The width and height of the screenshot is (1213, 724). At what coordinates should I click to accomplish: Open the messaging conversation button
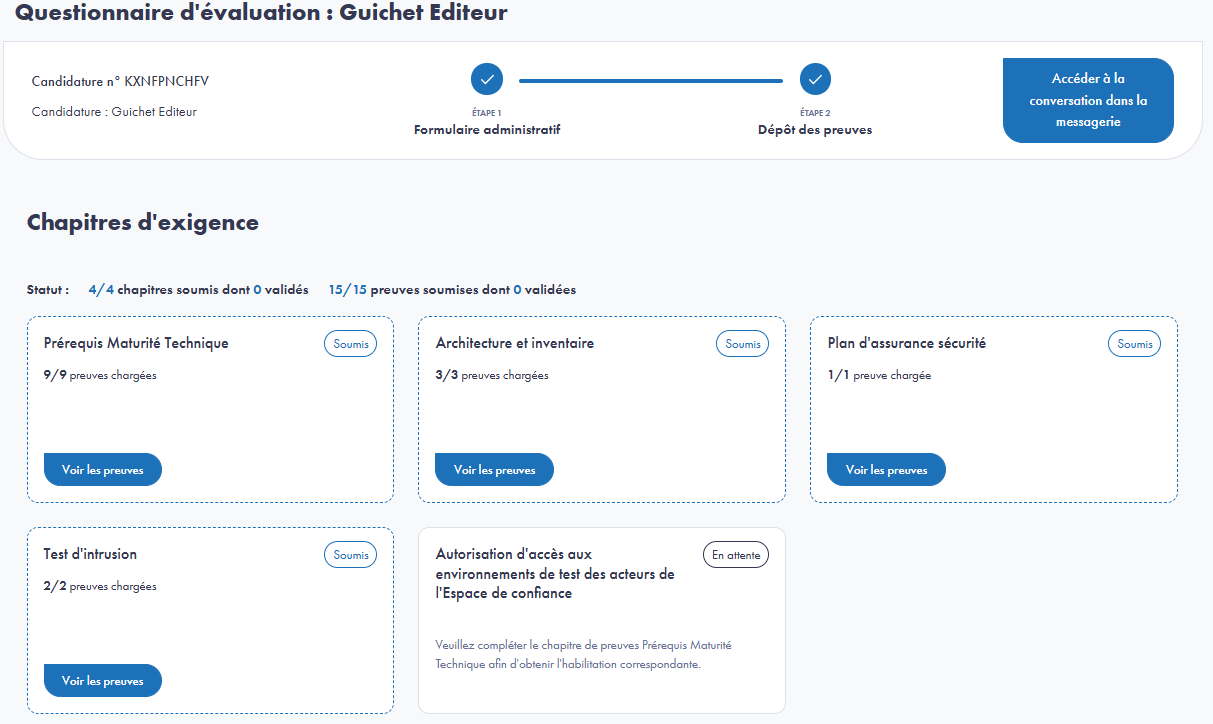pyautogui.click(x=1088, y=100)
